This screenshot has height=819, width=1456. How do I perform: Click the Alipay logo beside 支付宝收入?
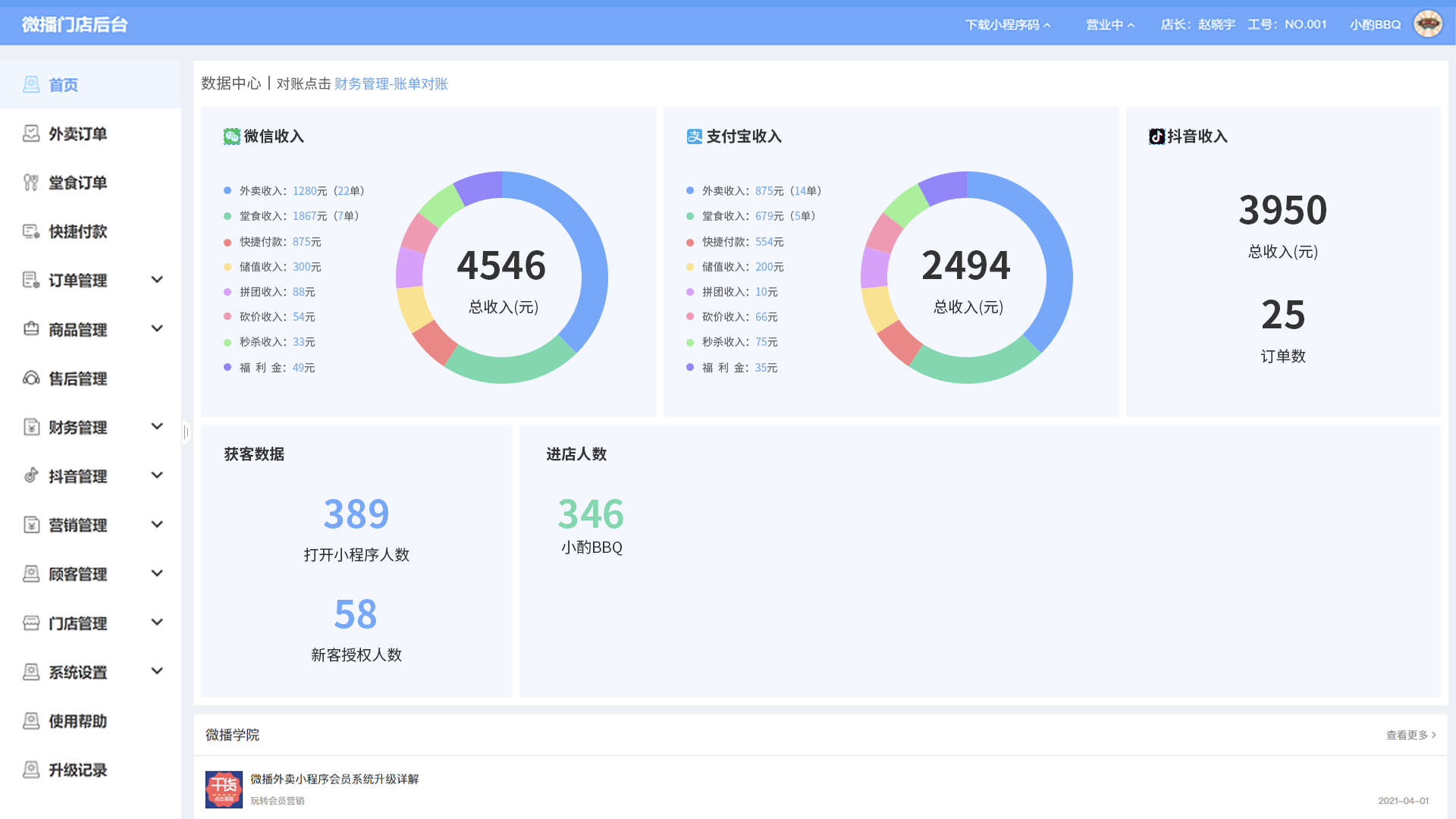click(x=695, y=136)
